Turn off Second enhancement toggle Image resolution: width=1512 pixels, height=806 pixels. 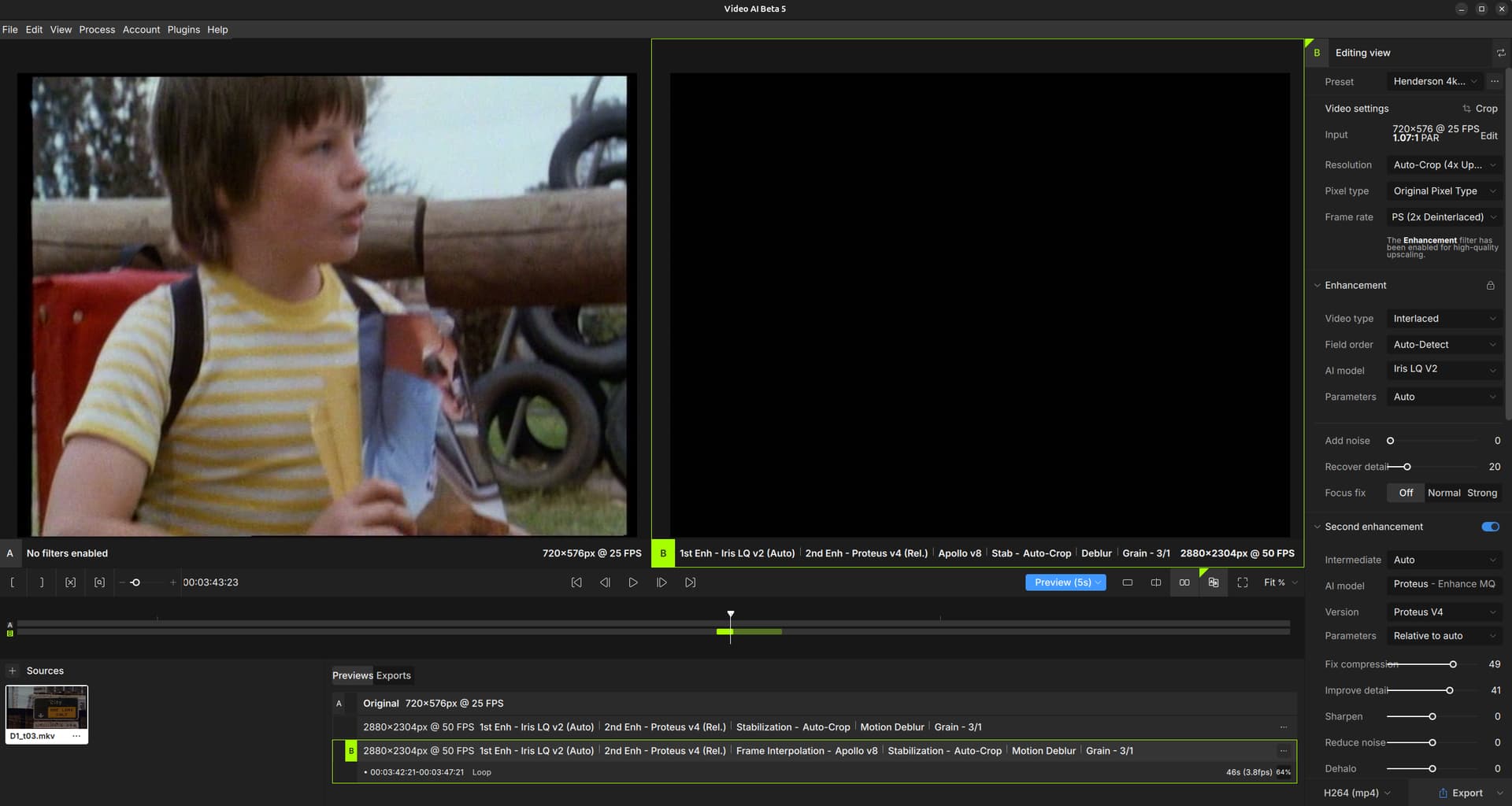[x=1490, y=527]
